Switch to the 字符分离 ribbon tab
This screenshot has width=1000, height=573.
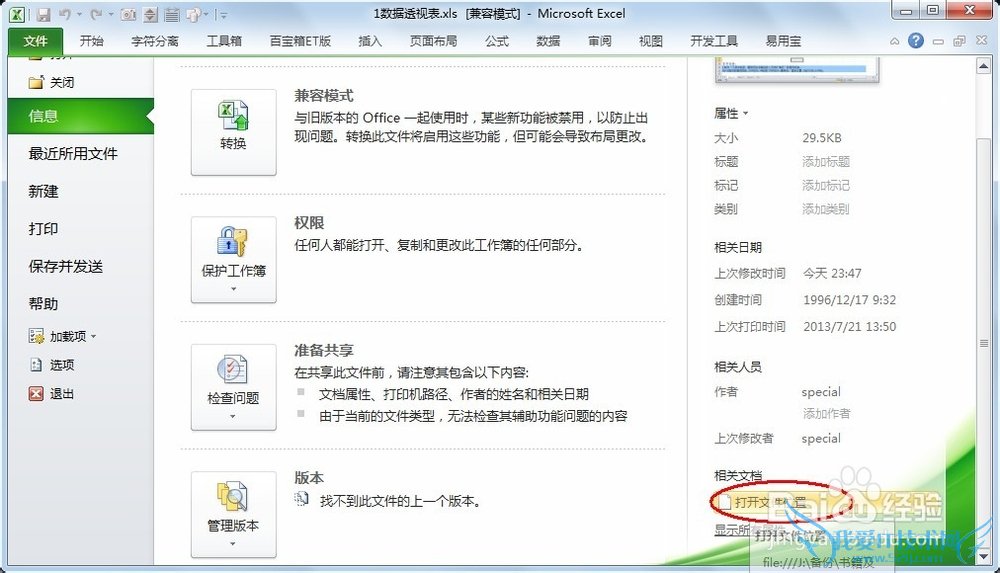coord(155,41)
